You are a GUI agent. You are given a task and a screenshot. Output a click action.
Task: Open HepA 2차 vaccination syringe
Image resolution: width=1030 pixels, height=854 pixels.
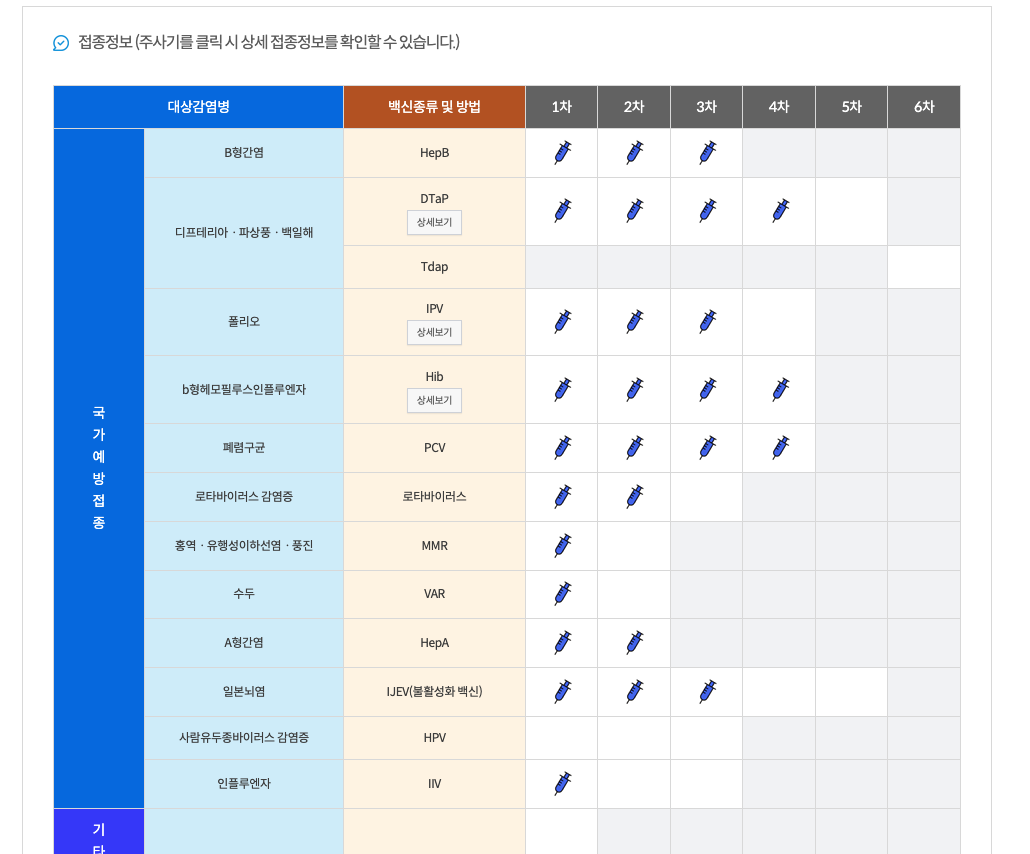click(x=635, y=642)
